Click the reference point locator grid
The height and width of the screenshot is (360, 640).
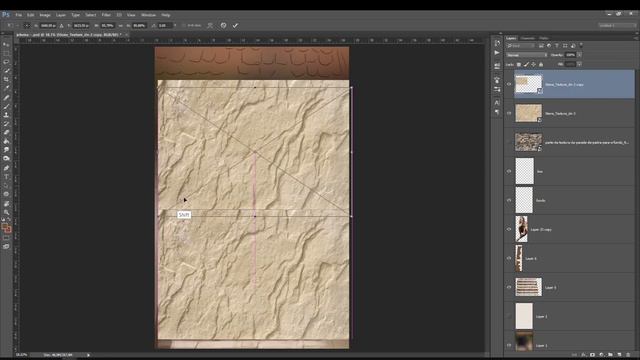pos(27,25)
